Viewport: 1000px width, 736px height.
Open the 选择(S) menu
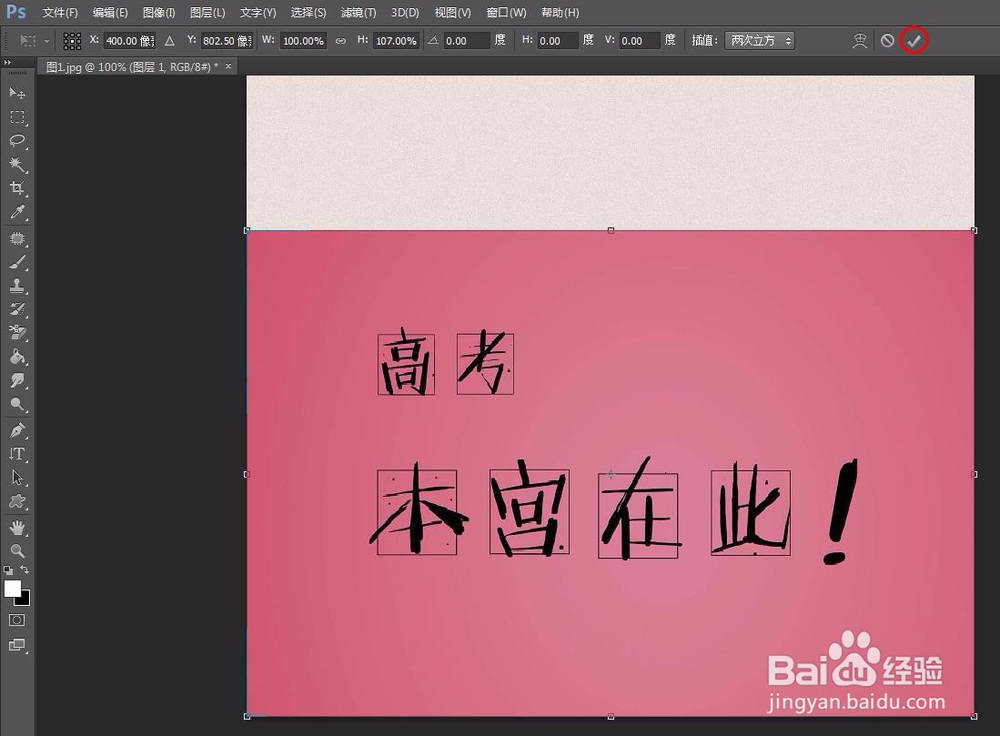tap(308, 13)
